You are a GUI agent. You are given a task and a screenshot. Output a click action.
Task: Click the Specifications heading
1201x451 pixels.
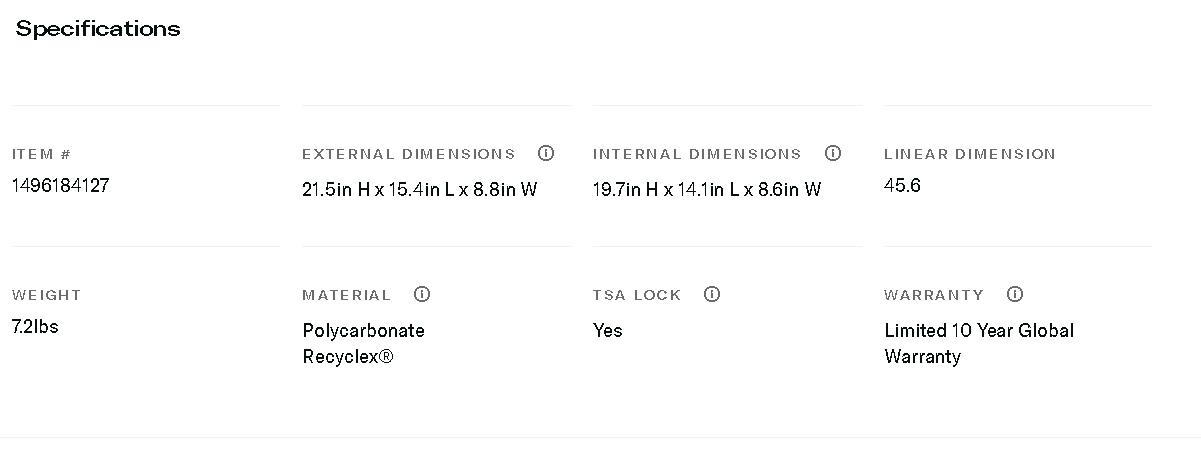pyautogui.click(x=98, y=29)
